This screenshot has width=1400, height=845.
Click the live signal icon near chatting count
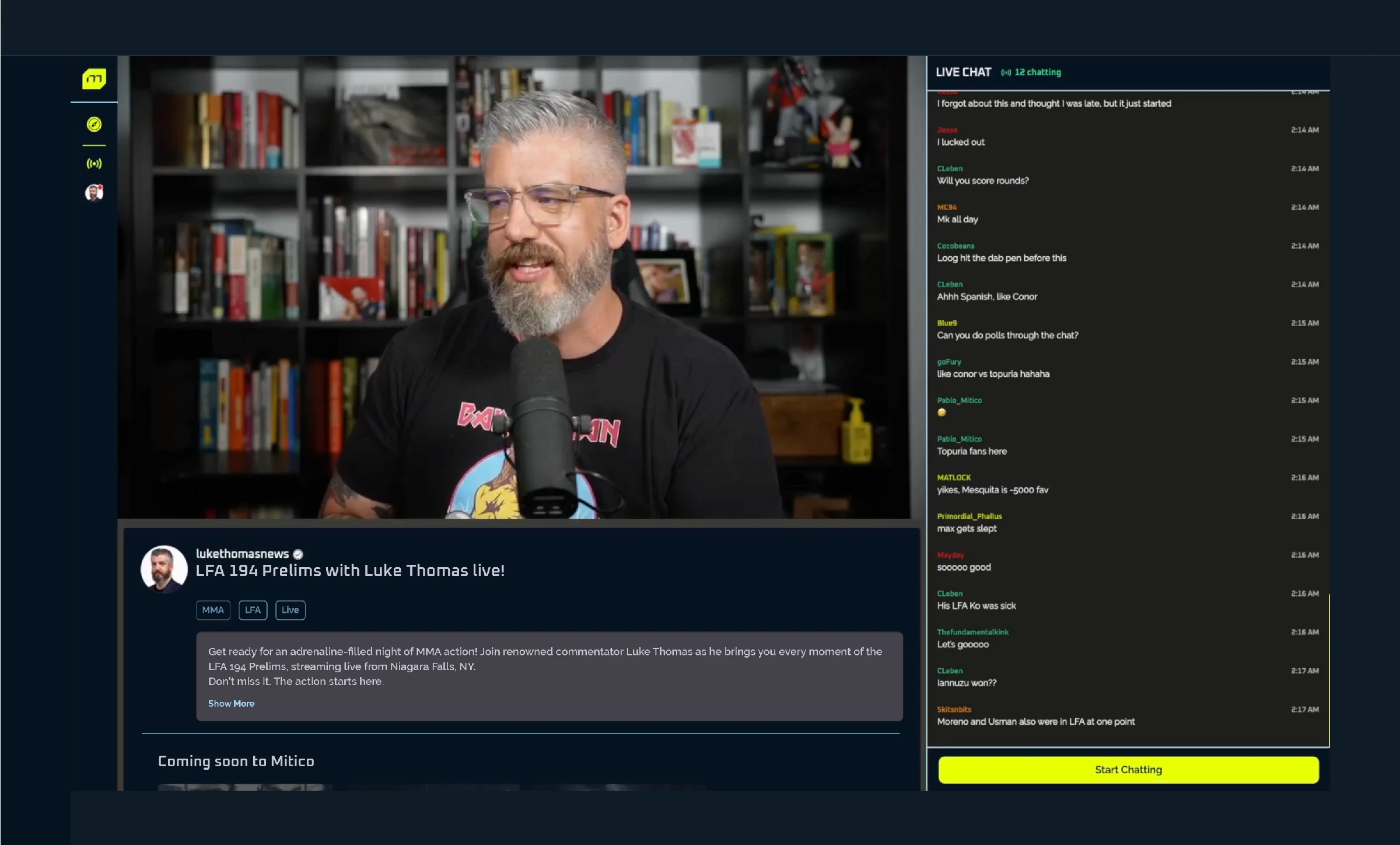point(1006,72)
